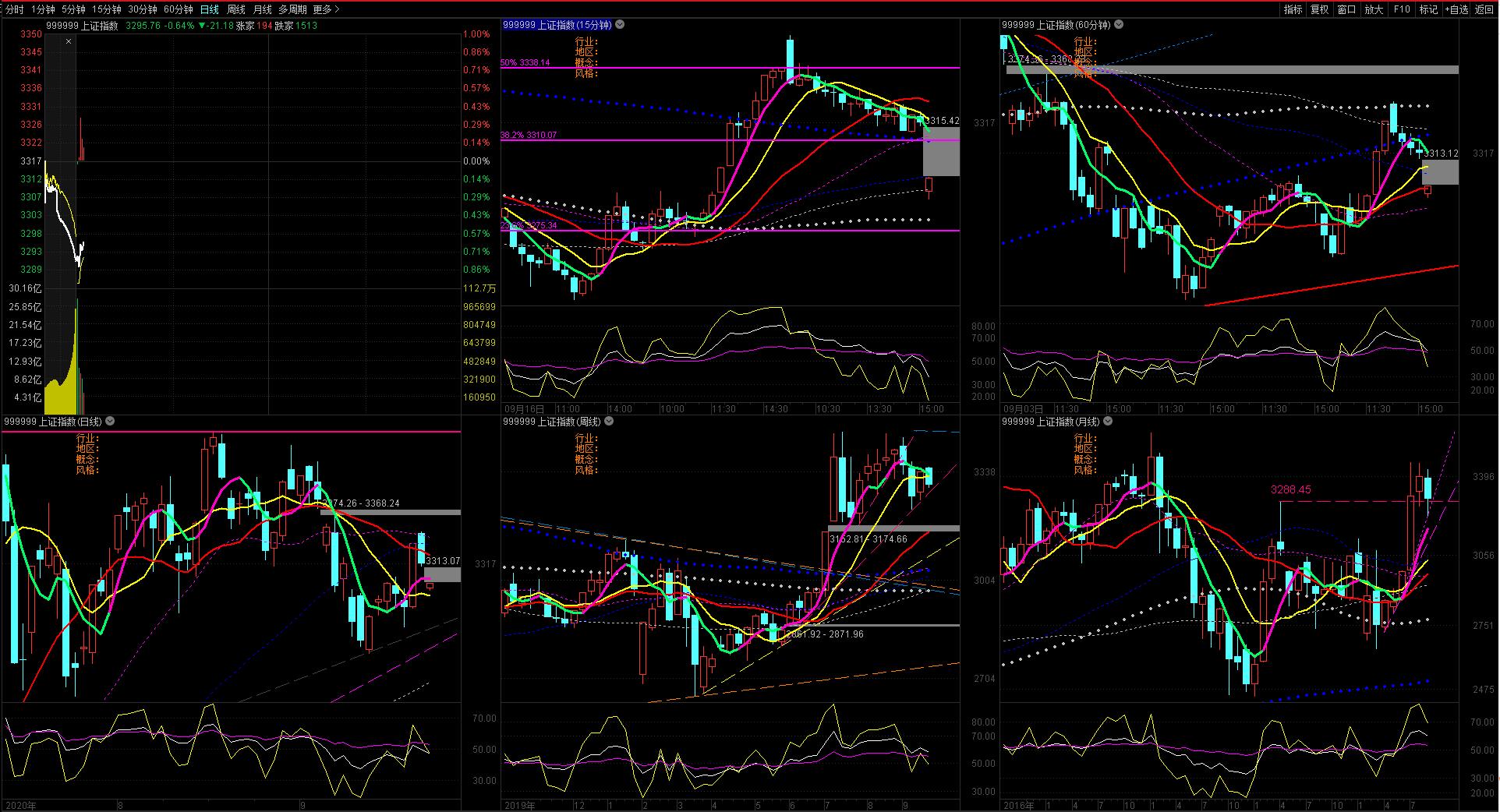Click the -0.64% change value in intraday header
This screenshot has width=1500, height=812.
179,26
